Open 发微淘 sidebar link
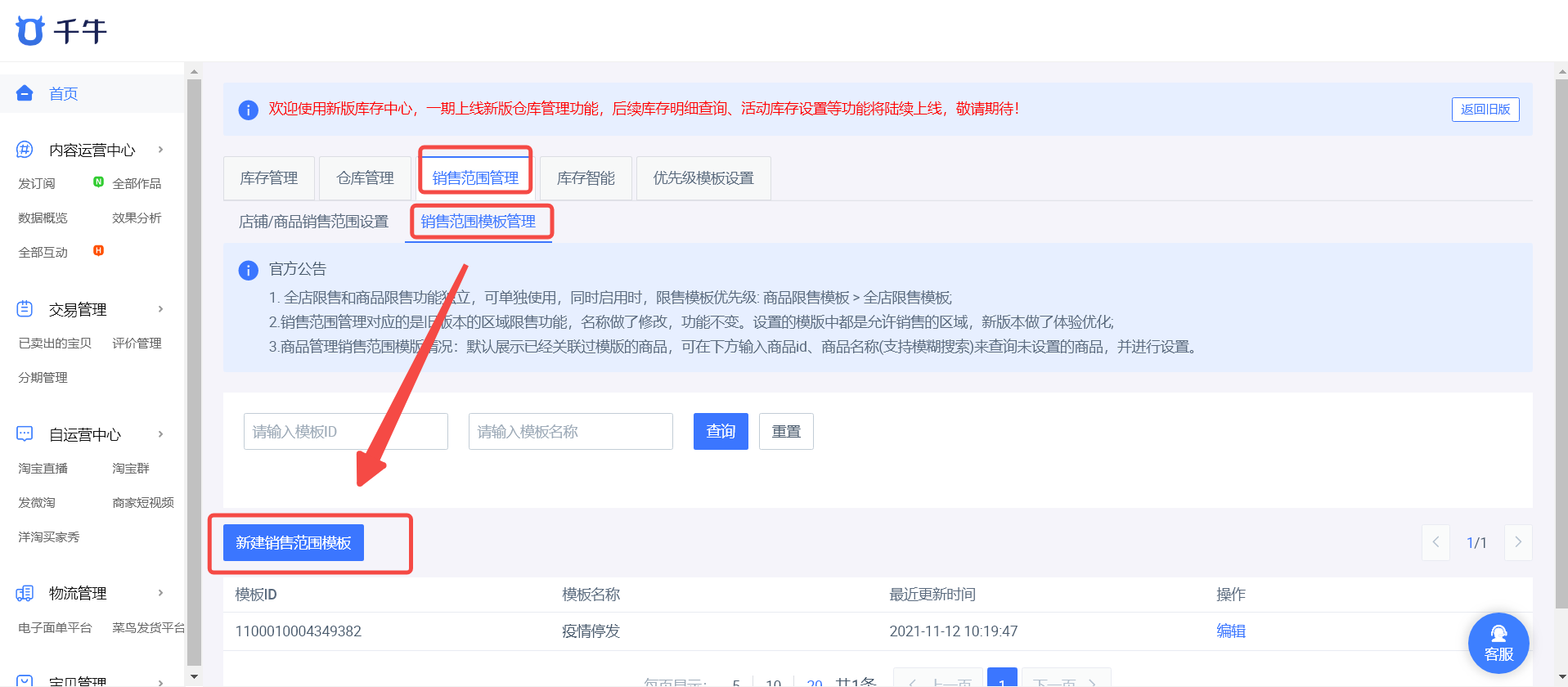This screenshot has width=1568, height=687. pyautogui.click(x=37, y=502)
